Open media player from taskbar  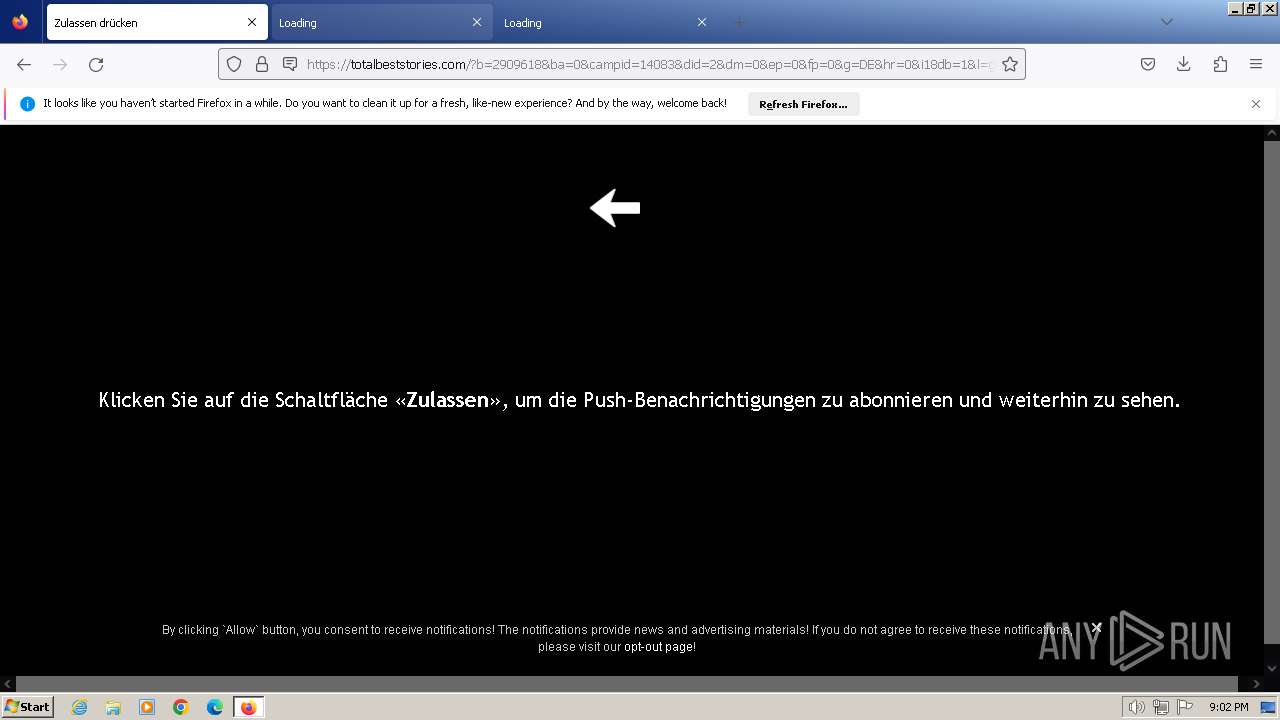click(x=147, y=707)
